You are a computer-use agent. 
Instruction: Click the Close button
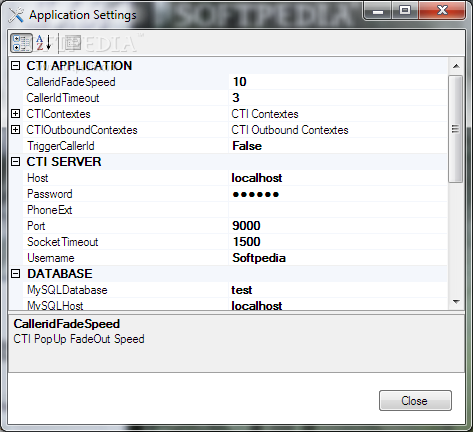(415, 400)
